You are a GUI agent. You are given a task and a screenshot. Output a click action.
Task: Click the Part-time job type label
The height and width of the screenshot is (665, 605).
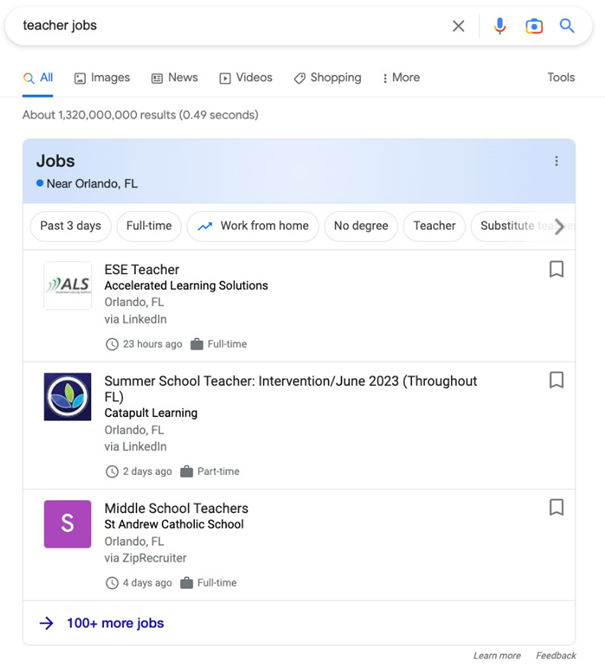[218, 472]
